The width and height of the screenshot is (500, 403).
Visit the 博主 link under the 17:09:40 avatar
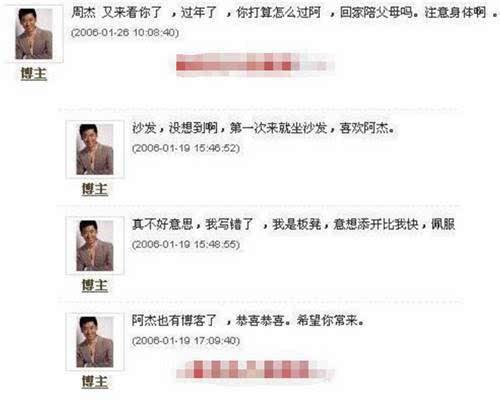pos(95,382)
